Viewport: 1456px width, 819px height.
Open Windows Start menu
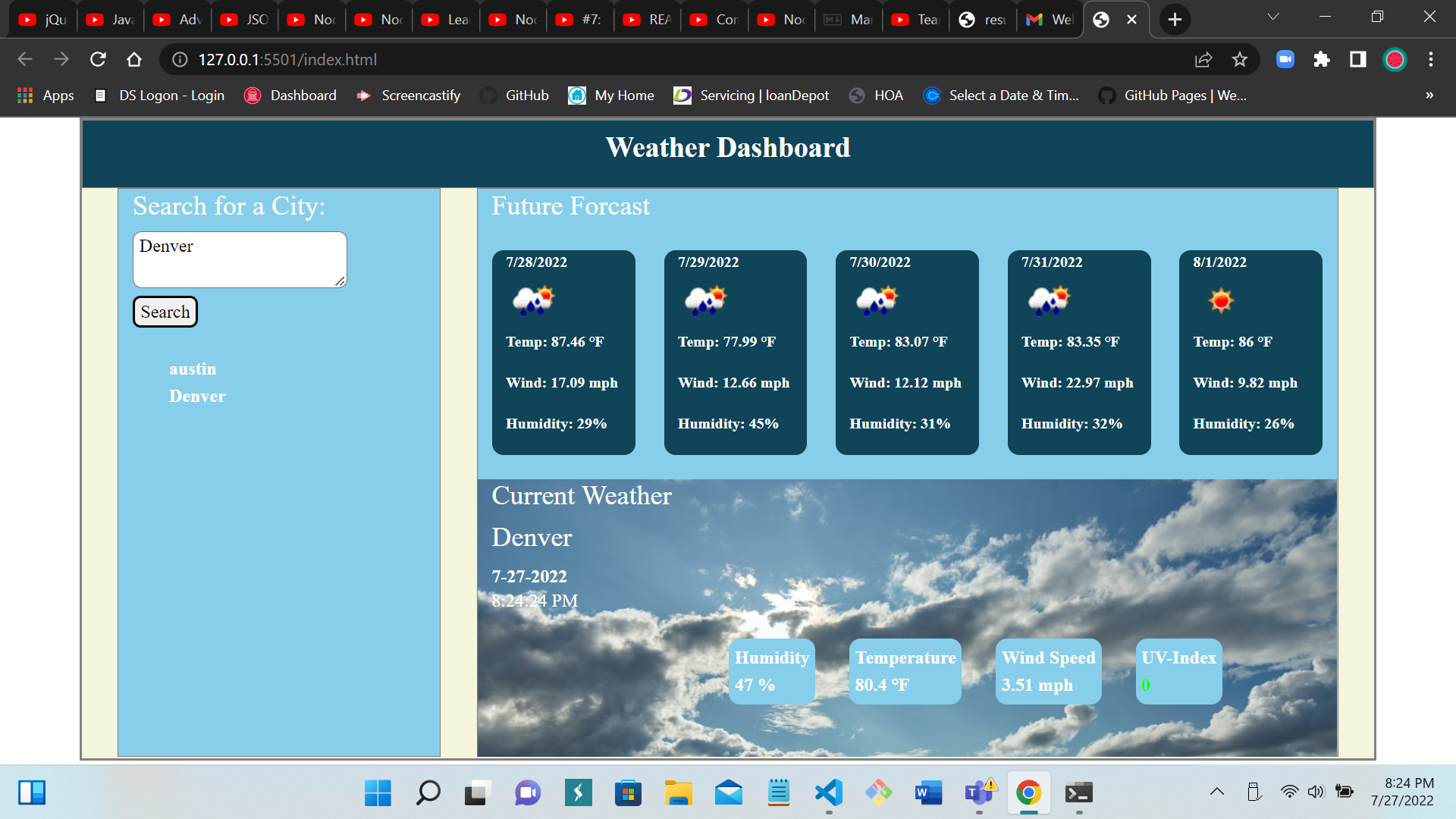(377, 793)
